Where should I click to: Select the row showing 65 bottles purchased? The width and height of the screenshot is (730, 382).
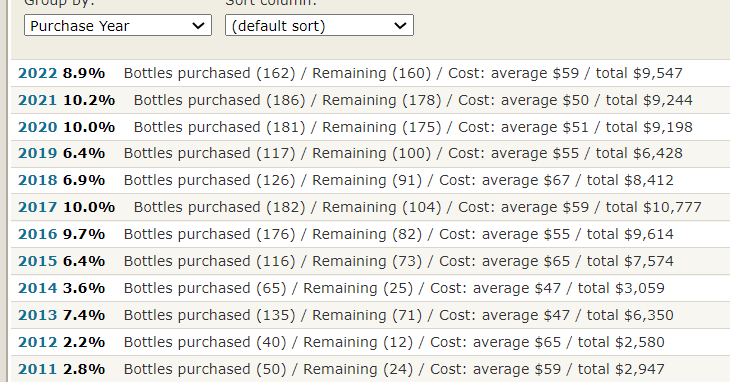[371, 288]
